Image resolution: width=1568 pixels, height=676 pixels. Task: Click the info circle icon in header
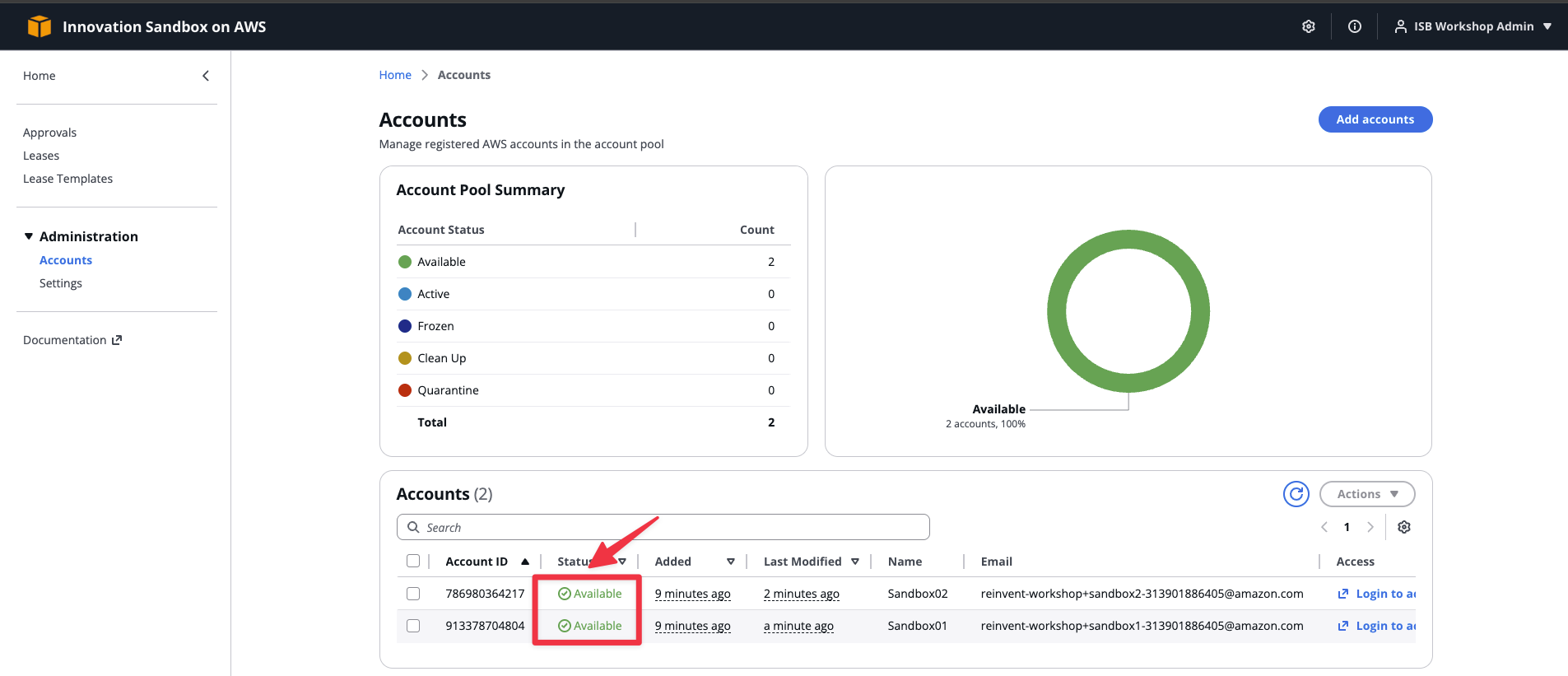point(1354,26)
